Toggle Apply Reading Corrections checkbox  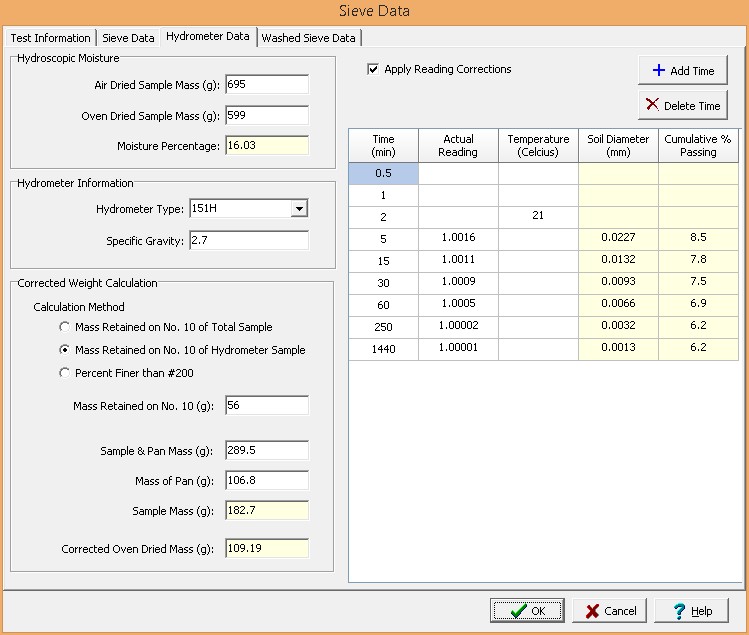pos(373,70)
